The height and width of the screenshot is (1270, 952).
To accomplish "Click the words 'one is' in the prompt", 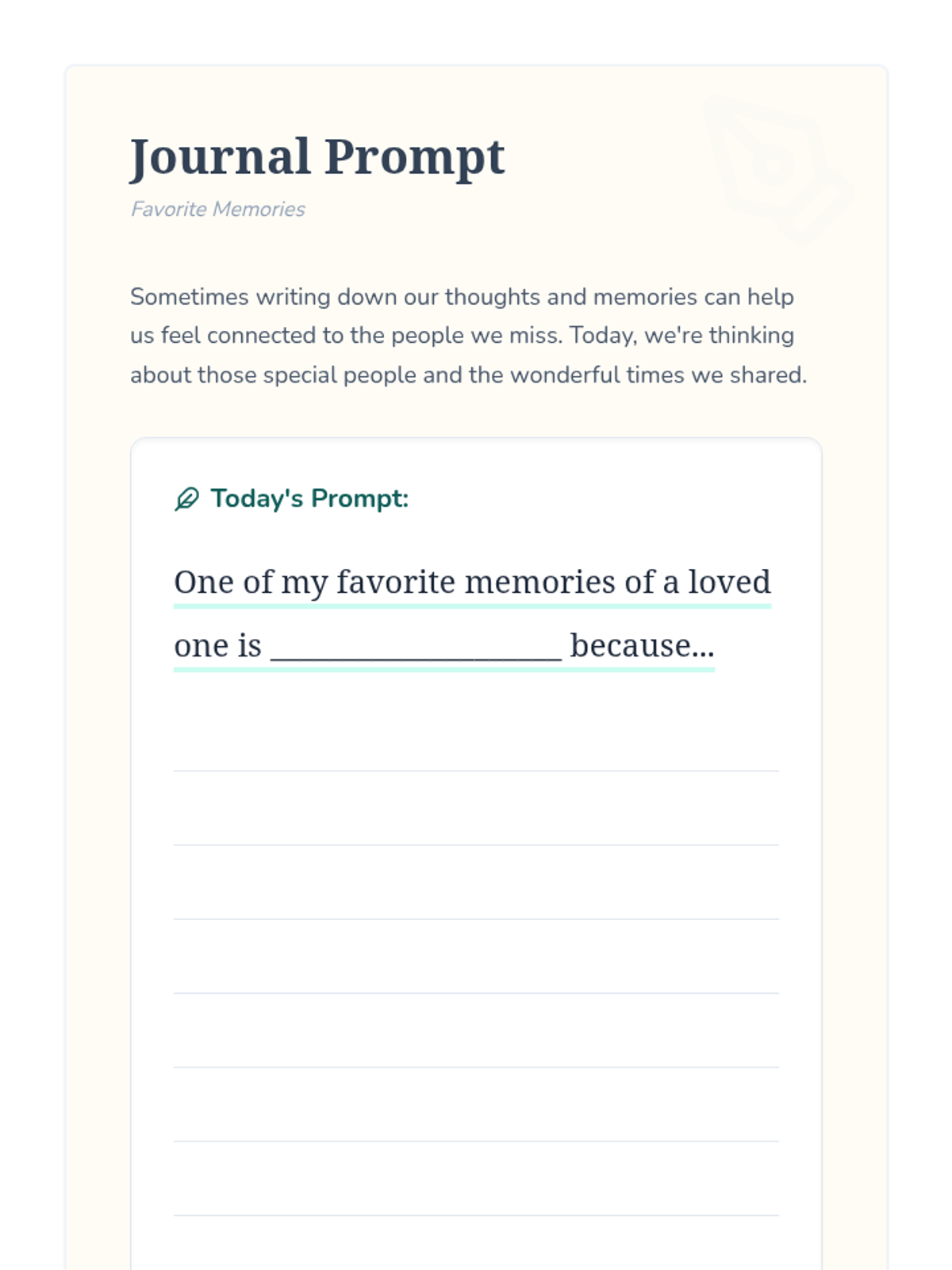I will (217, 645).
